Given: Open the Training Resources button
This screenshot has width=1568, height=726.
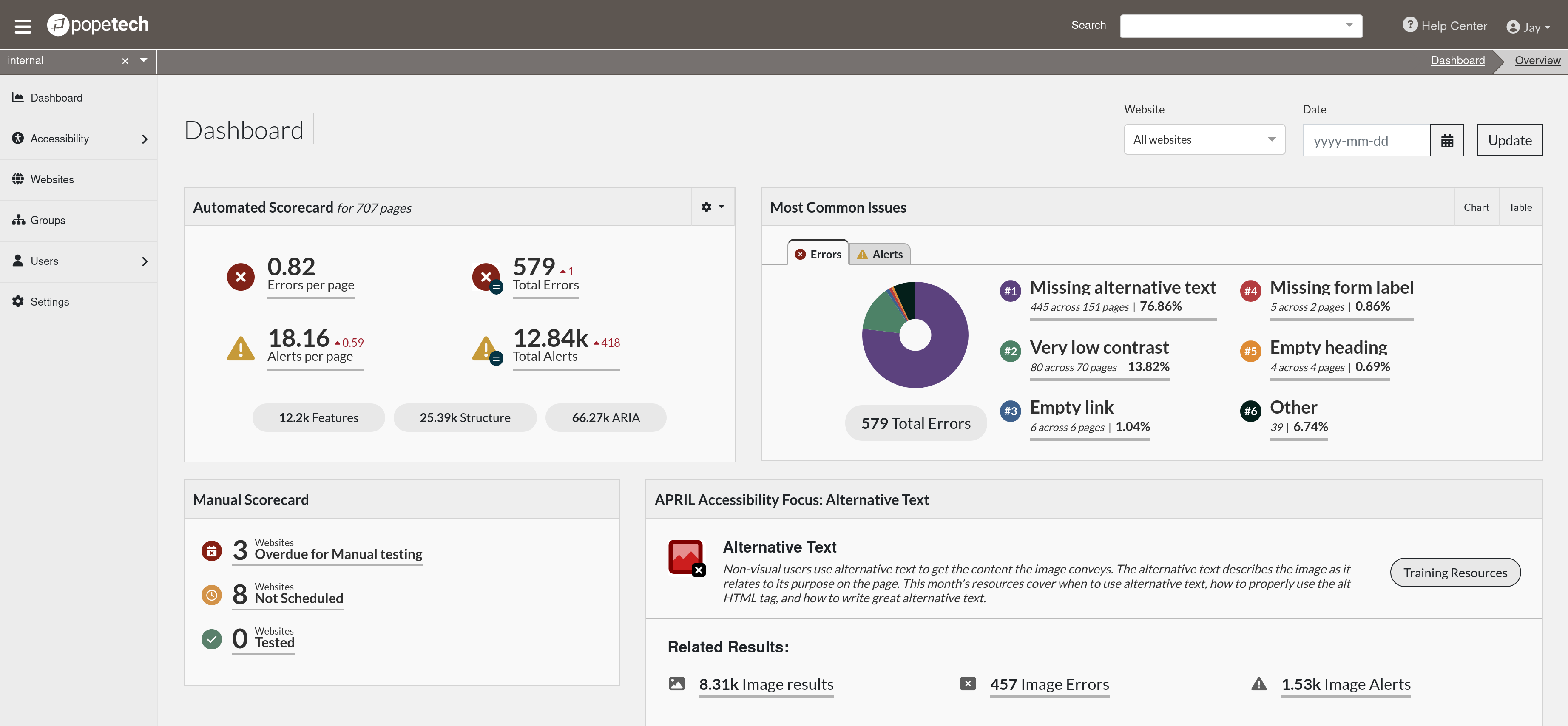Looking at the screenshot, I should [x=1455, y=572].
